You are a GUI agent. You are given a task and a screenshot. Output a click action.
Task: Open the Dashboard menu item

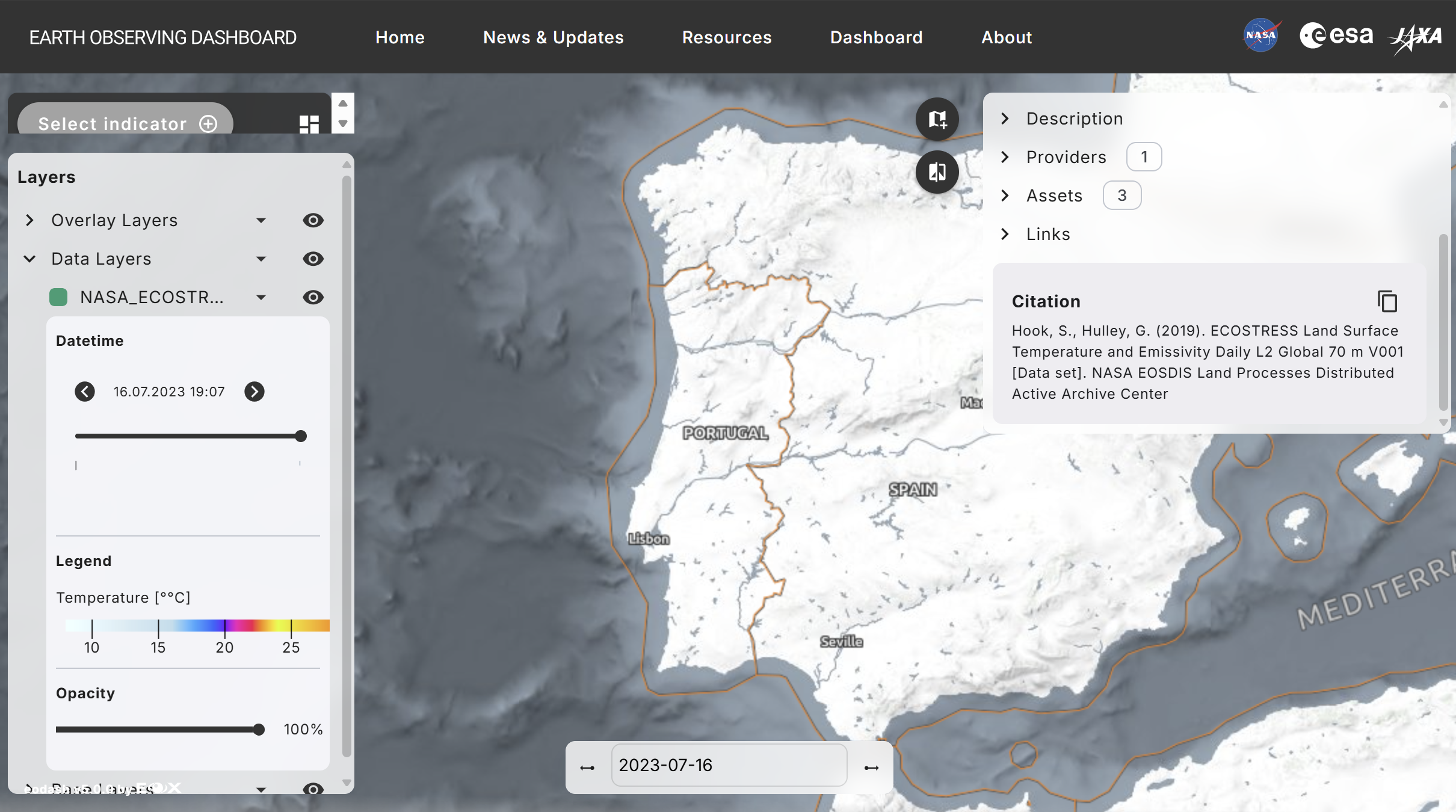click(877, 37)
